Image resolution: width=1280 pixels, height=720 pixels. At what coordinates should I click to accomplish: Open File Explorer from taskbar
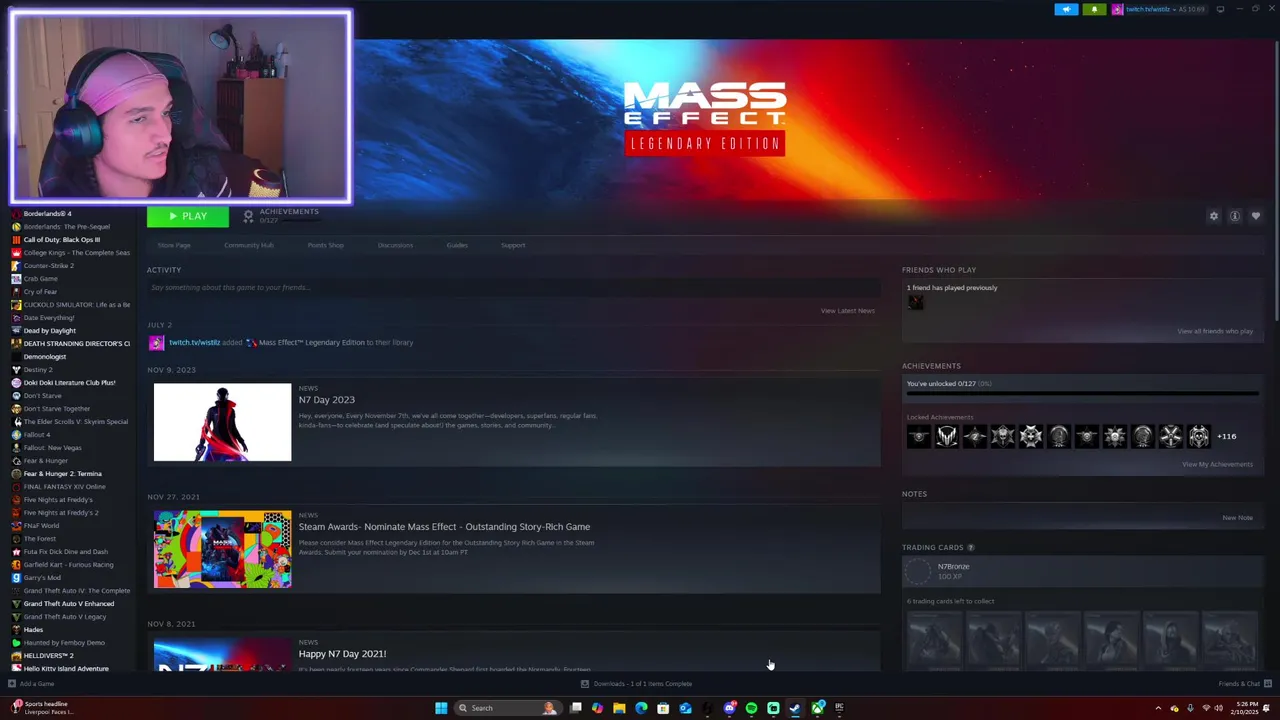(x=619, y=708)
